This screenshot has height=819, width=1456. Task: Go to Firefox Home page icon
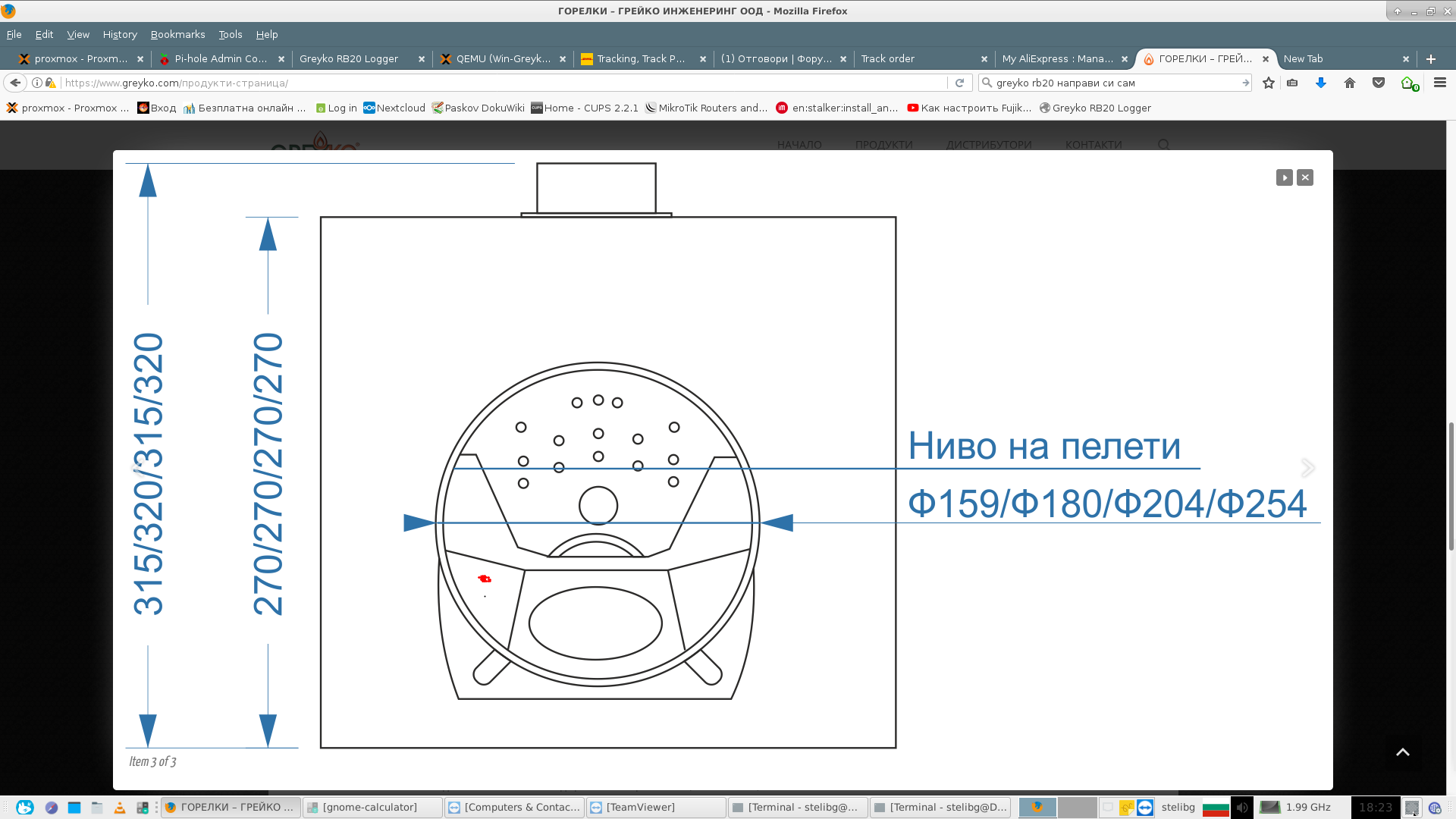(x=1350, y=83)
